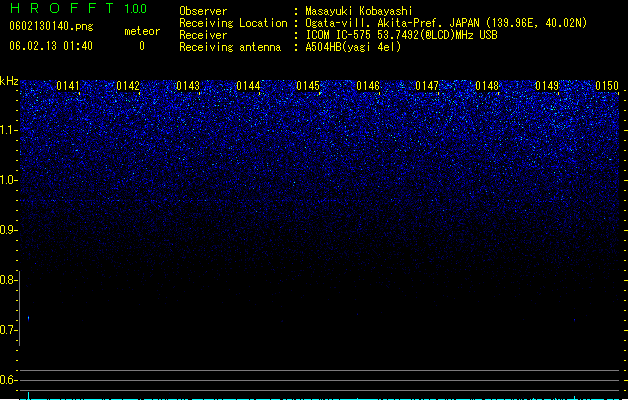The height and width of the screenshot is (400, 629).
Task: Click the 1.0 kHz axis label
Action: click(8, 180)
